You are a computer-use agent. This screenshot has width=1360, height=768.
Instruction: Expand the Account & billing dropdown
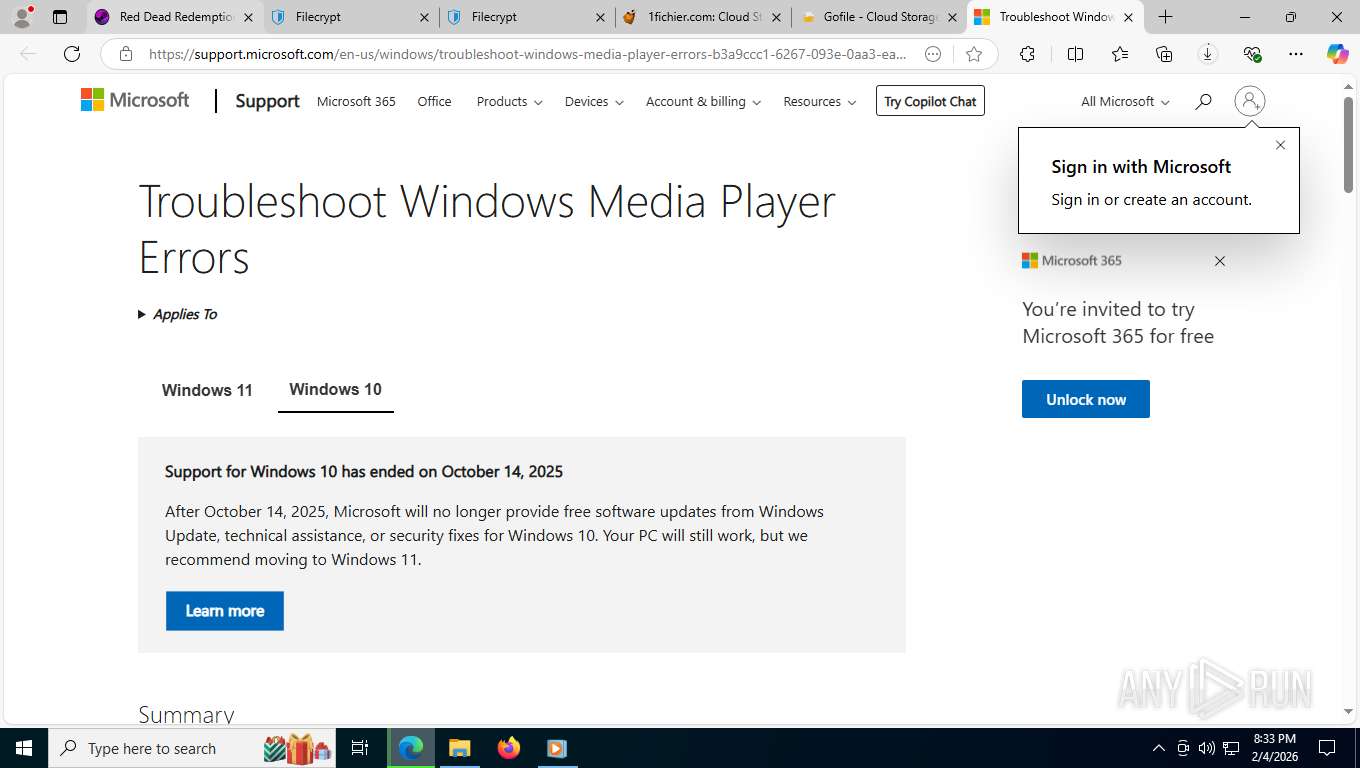[703, 101]
